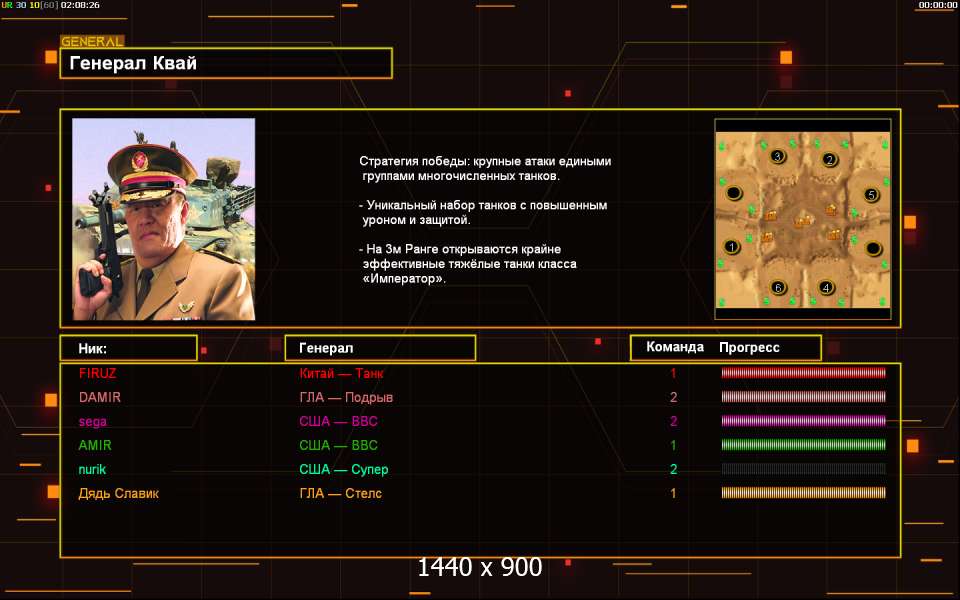Click AMIR's team number 1
960x600 pixels.
coord(673,445)
